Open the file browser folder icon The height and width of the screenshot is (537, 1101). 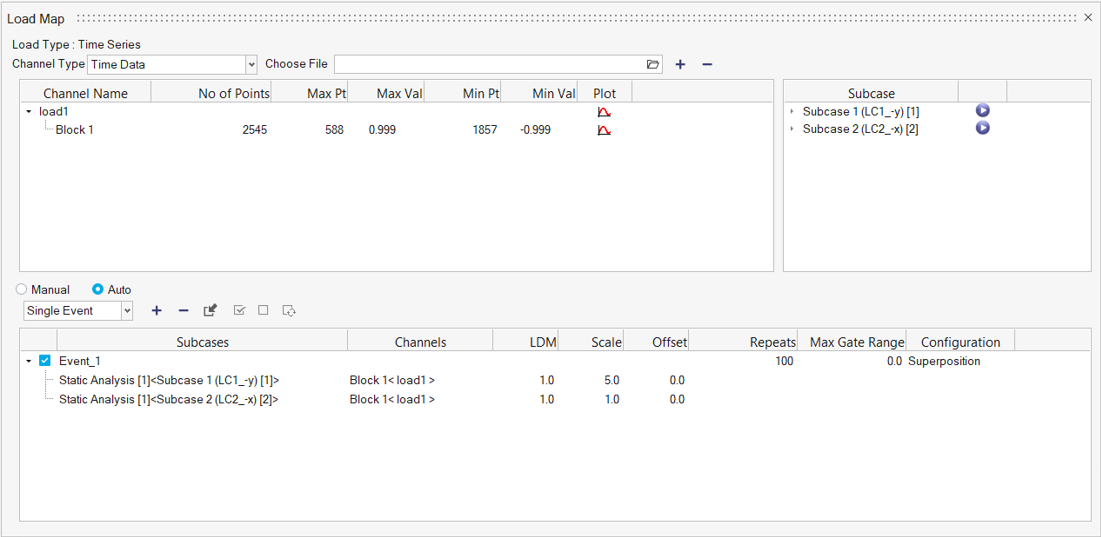pyautogui.click(x=653, y=65)
